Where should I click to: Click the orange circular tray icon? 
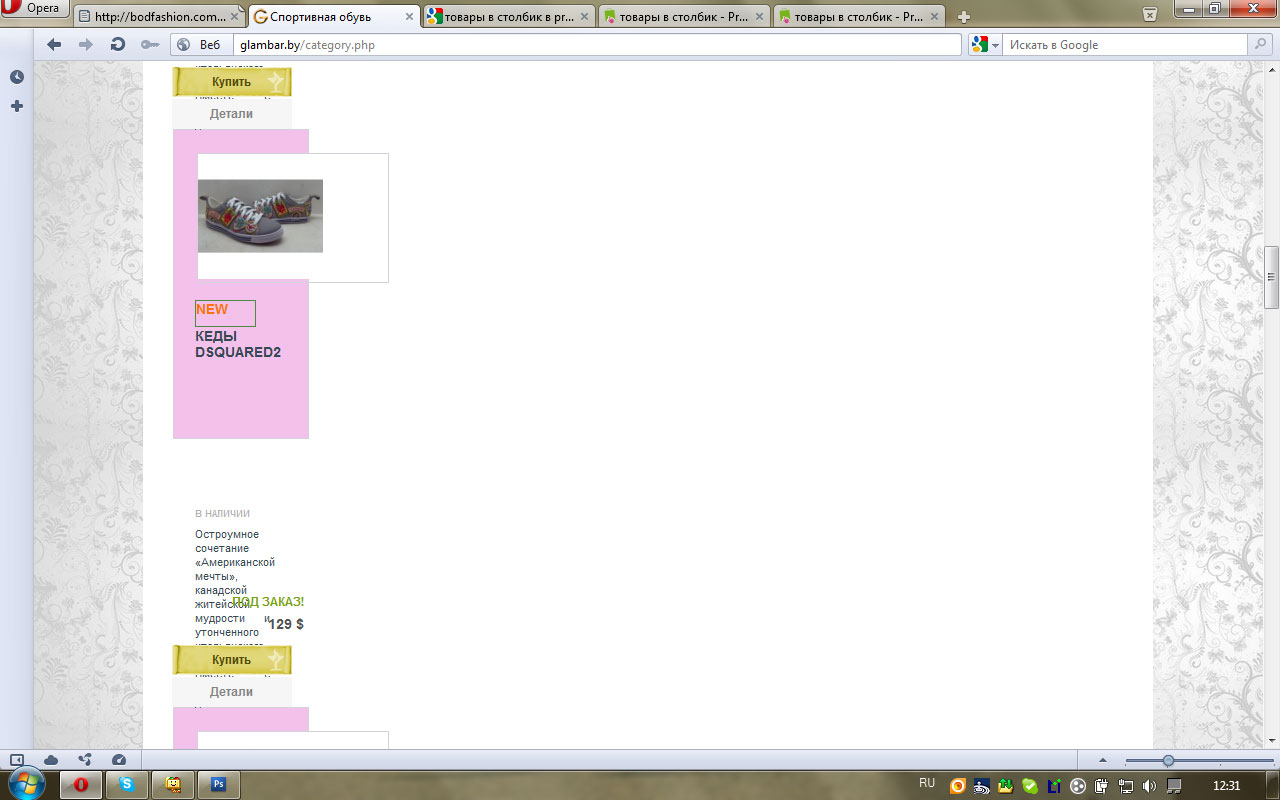coord(957,786)
